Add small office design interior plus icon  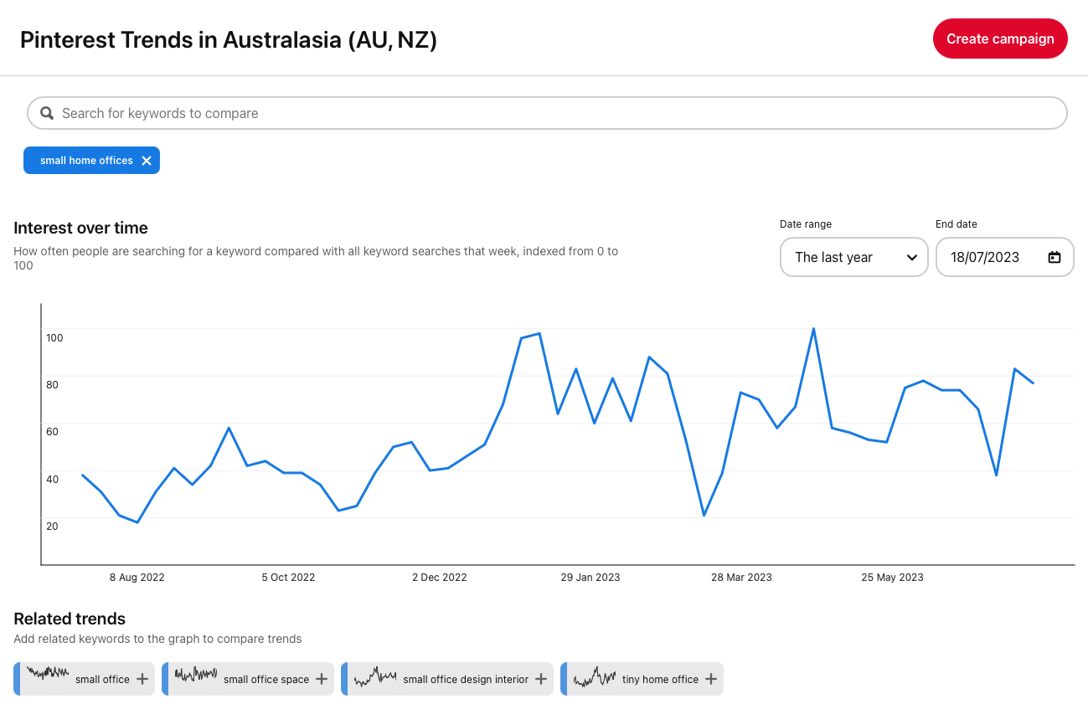pyautogui.click(x=540, y=679)
